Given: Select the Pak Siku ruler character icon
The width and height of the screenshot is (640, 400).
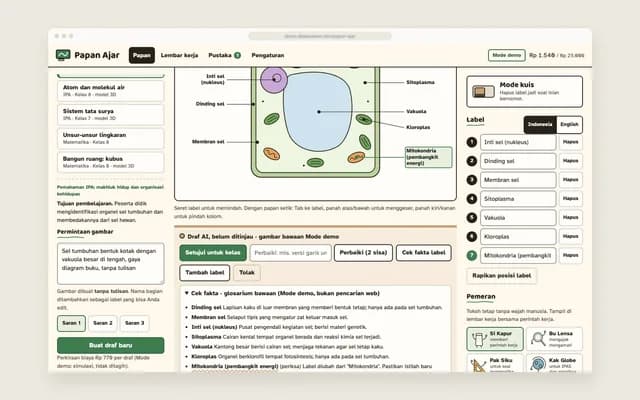Looking at the screenshot, I should (478, 365).
